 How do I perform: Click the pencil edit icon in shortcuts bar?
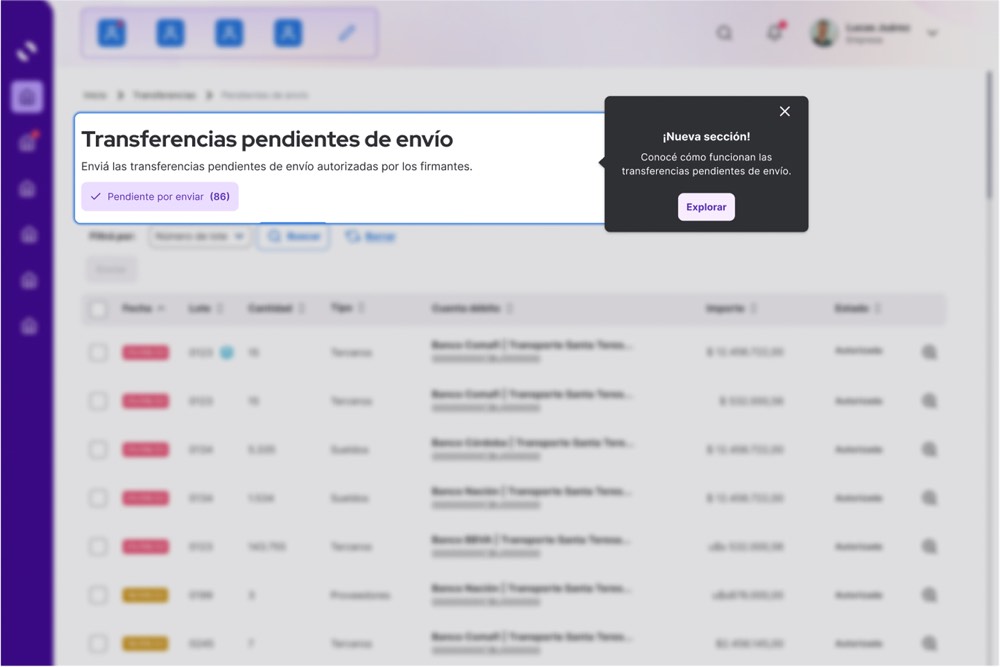click(346, 33)
